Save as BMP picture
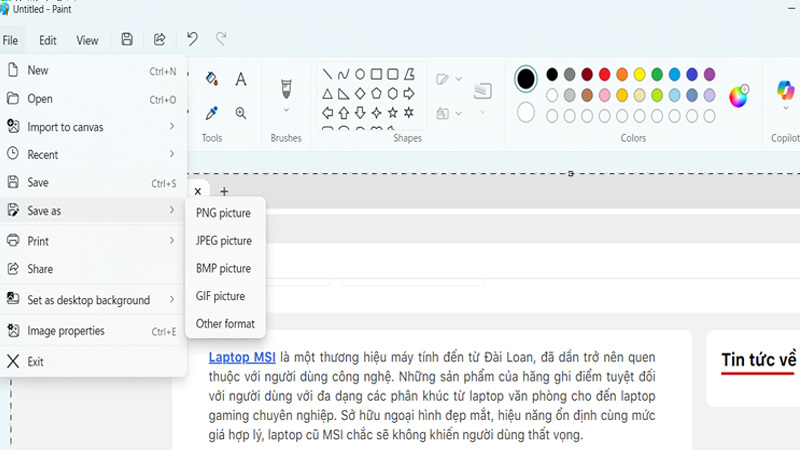Viewport: 800px width, 450px height. click(x=225, y=268)
